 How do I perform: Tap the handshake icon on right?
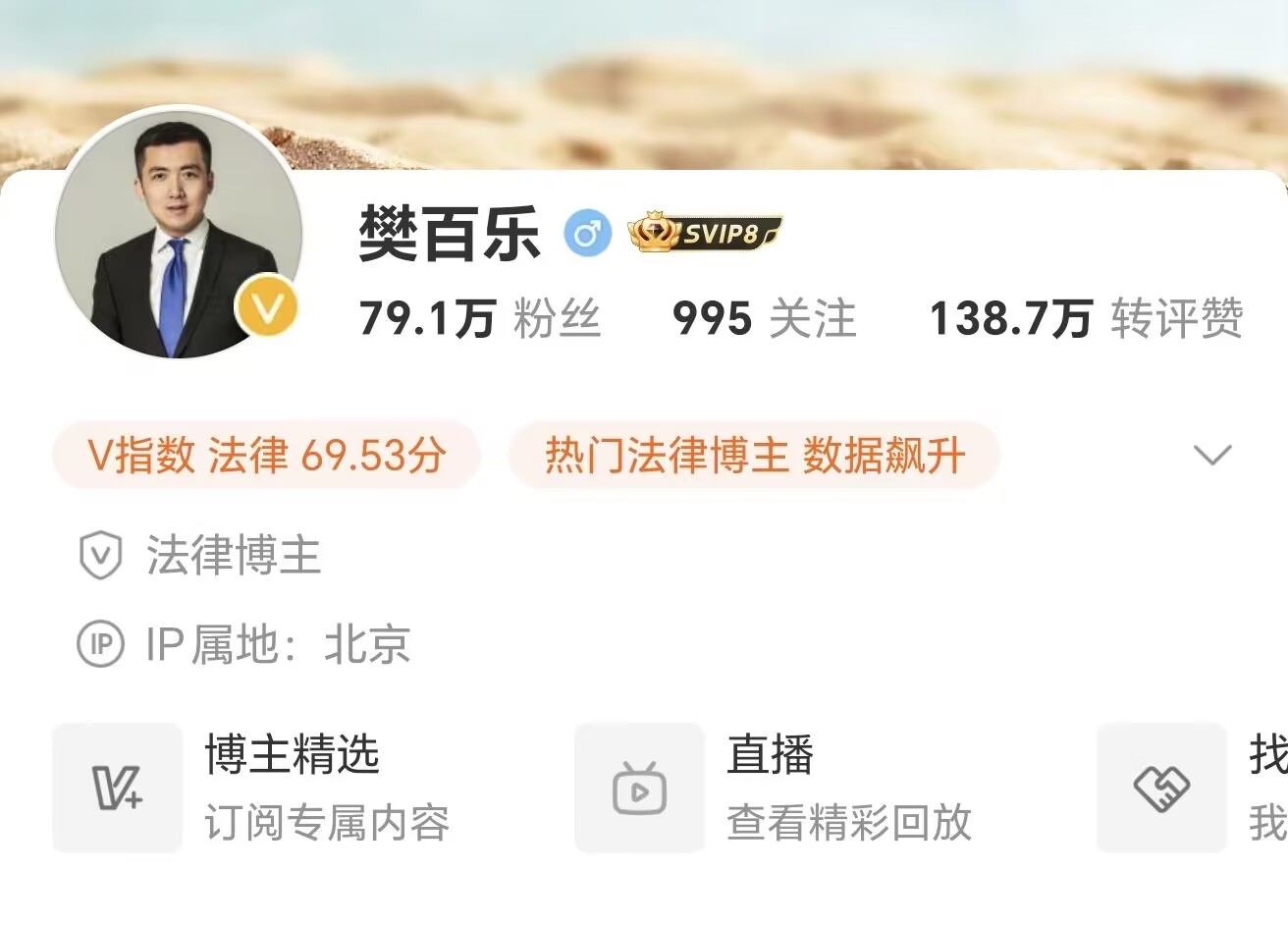coord(1162,788)
